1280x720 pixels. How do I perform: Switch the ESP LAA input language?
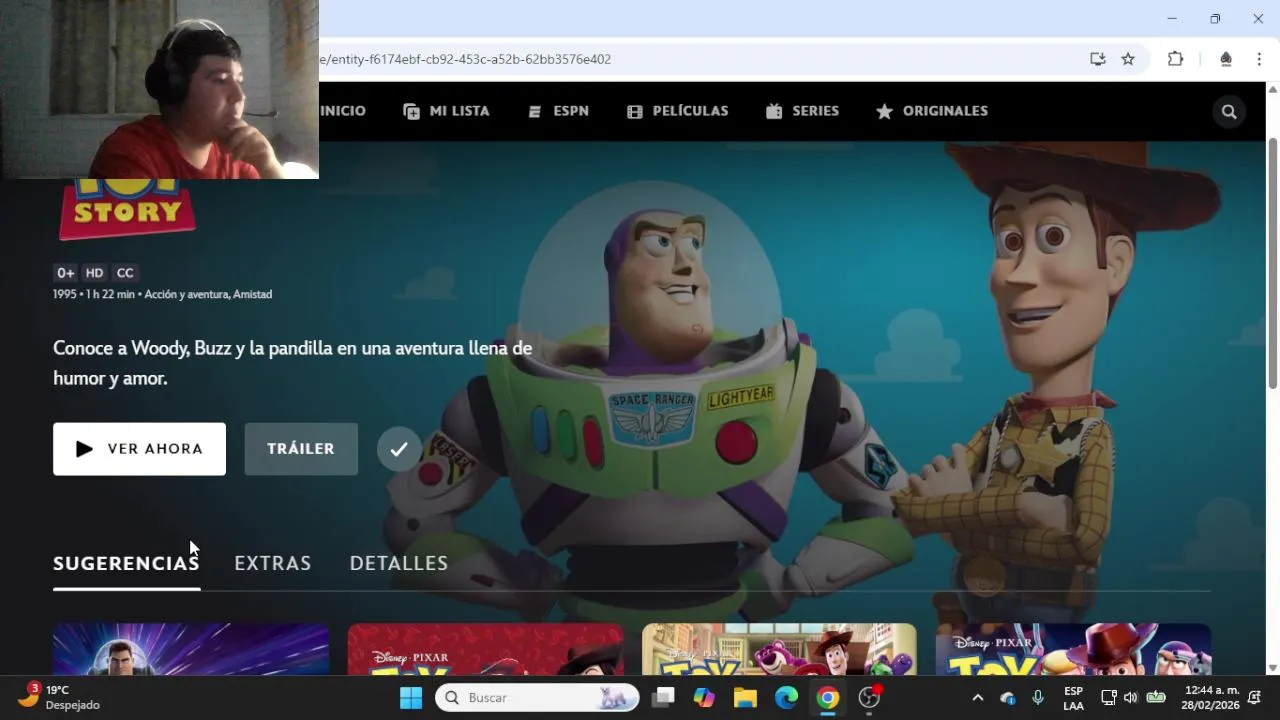click(x=1073, y=698)
